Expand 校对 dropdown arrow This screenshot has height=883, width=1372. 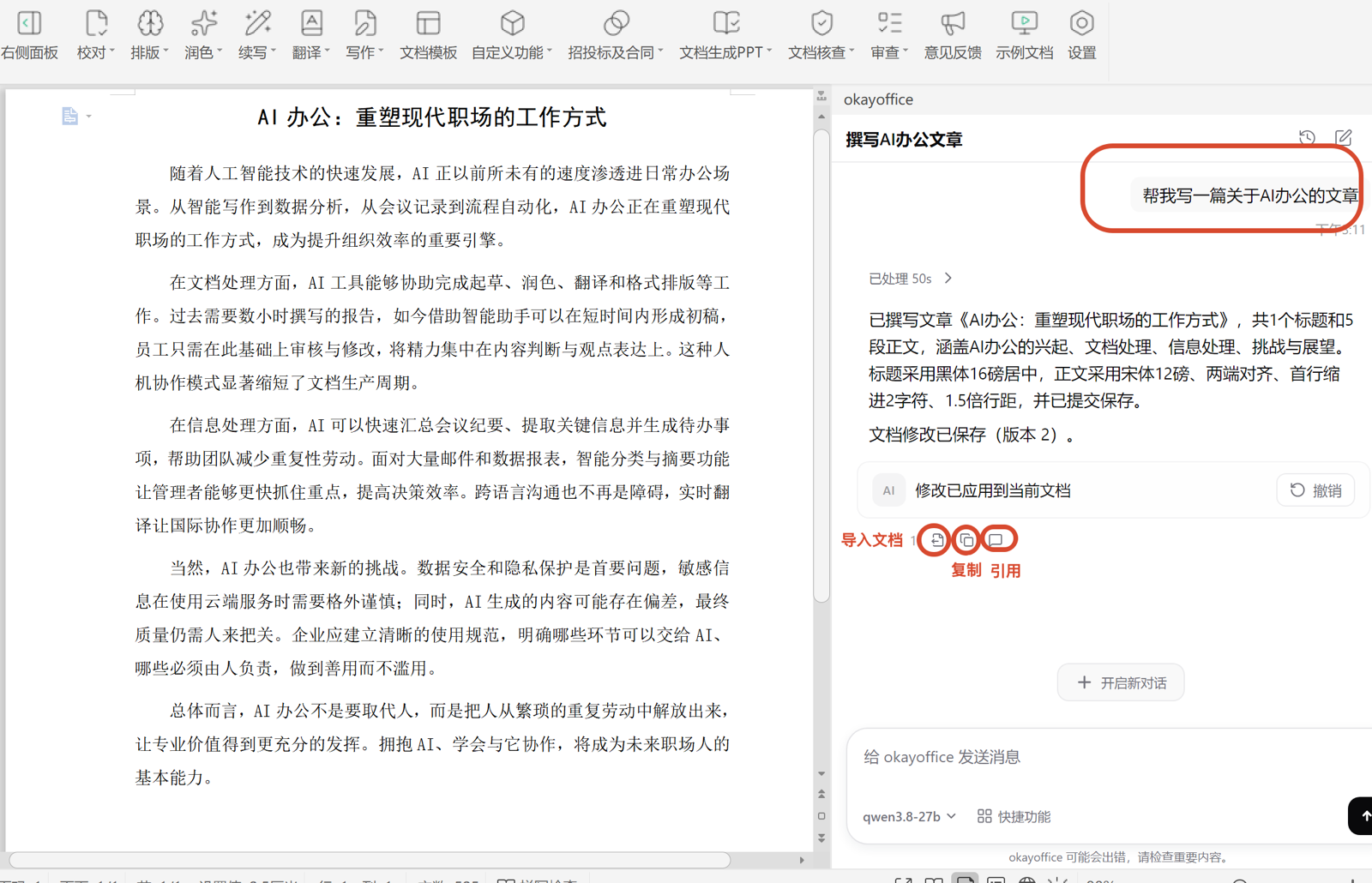[112, 51]
